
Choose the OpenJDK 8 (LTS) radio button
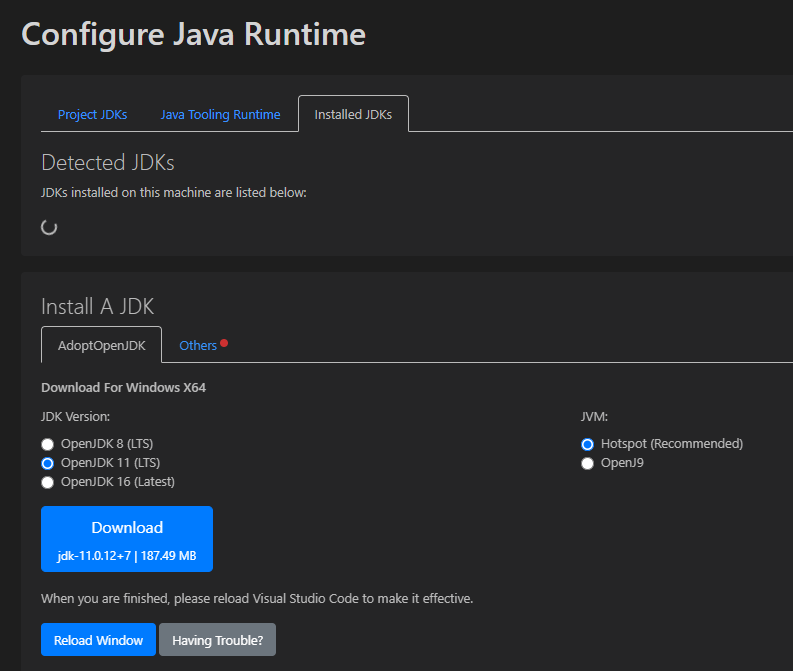(48, 444)
